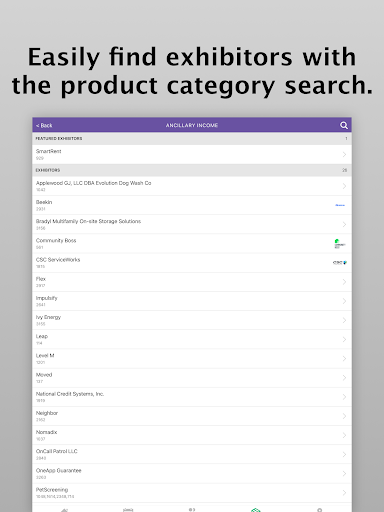This screenshot has width=384, height=512.
Task: Click the CSC ServiceWorks logo
Action: click(340, 263)
